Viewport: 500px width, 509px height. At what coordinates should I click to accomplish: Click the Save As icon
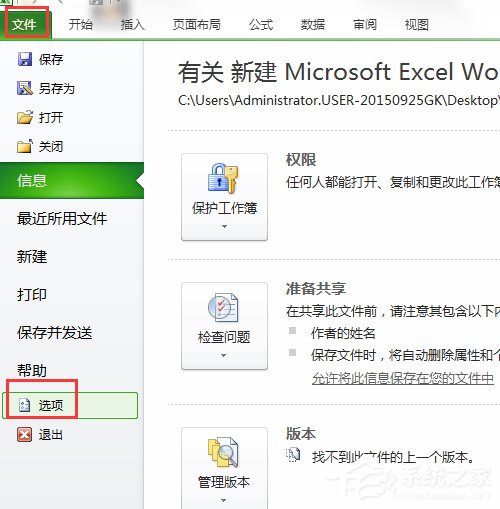coord(25,88)
